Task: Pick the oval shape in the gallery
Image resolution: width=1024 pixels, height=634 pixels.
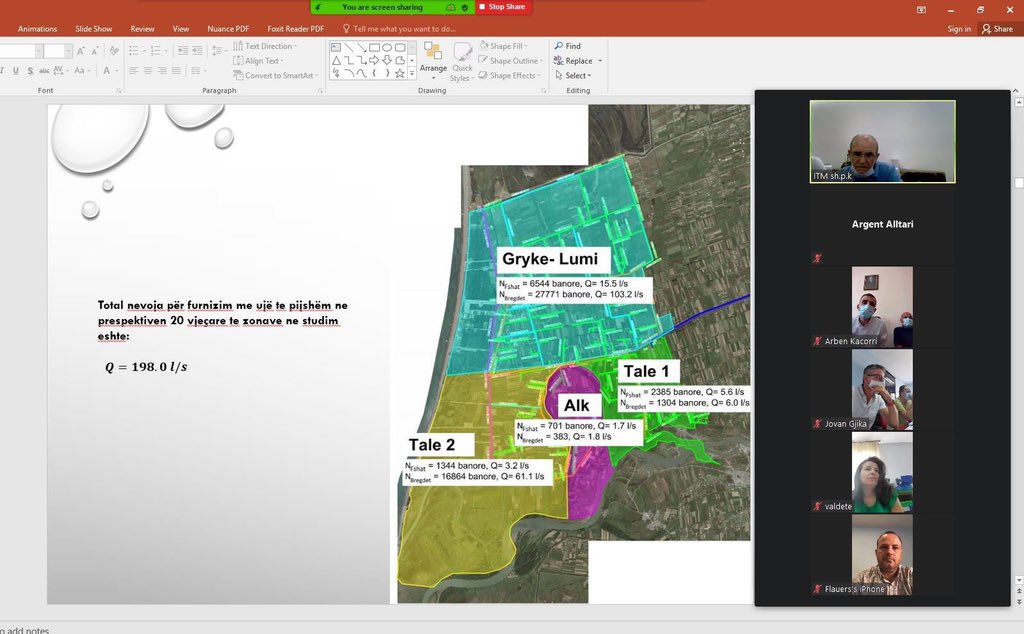Action: 387,47
